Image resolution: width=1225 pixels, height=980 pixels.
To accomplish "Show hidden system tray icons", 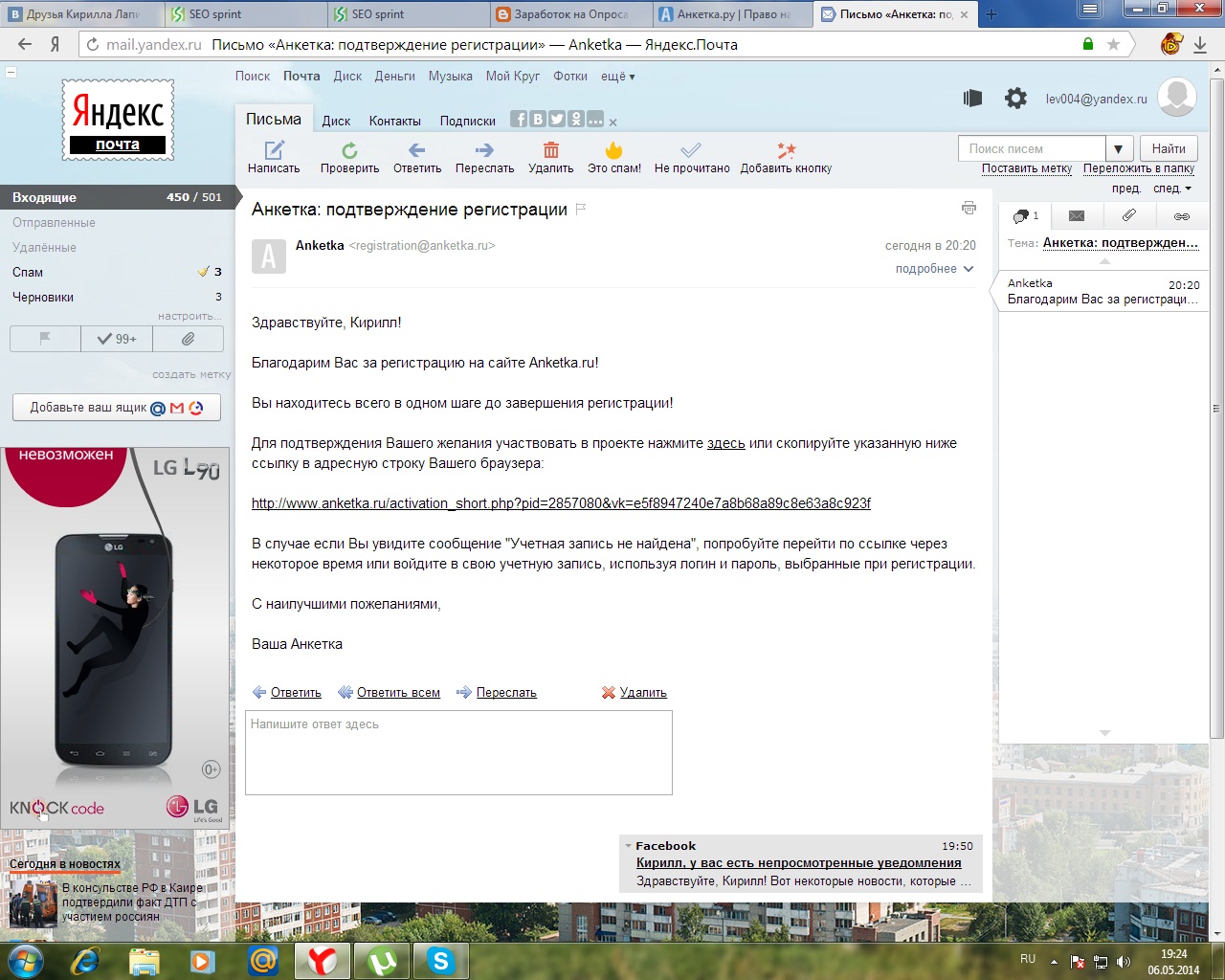I will 1054,961.
